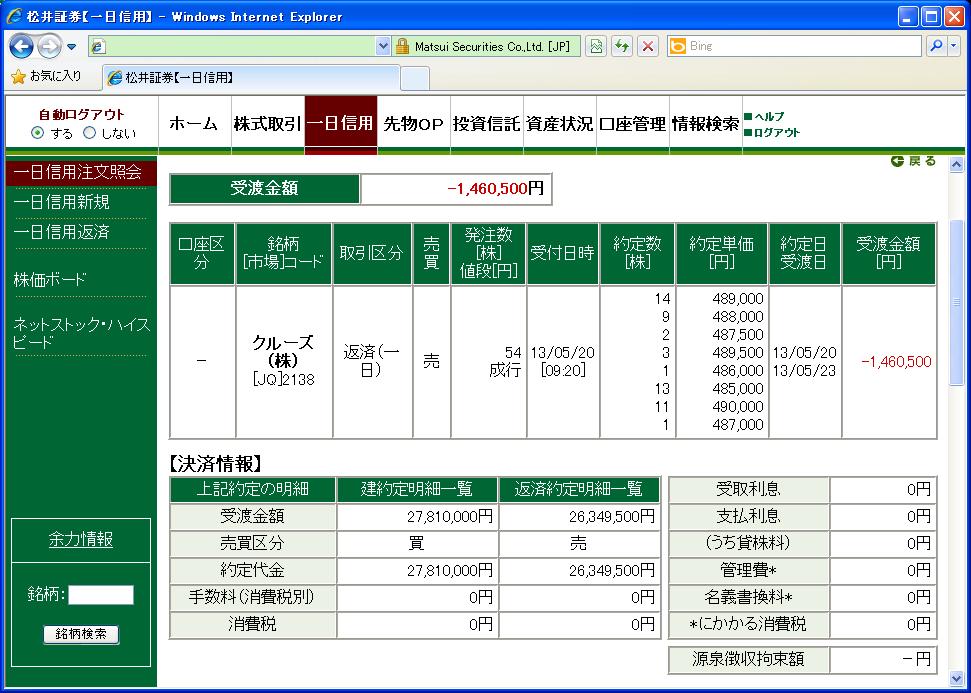This screenshot has width=971, height=693.
Task: Click the 489,000 execution price
Action: click(738, 299)
